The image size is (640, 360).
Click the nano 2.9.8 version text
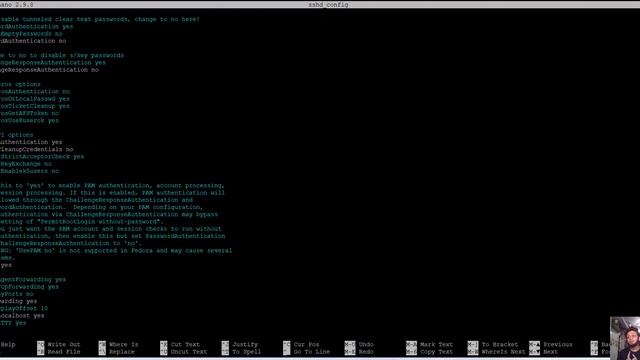(17, 4)
